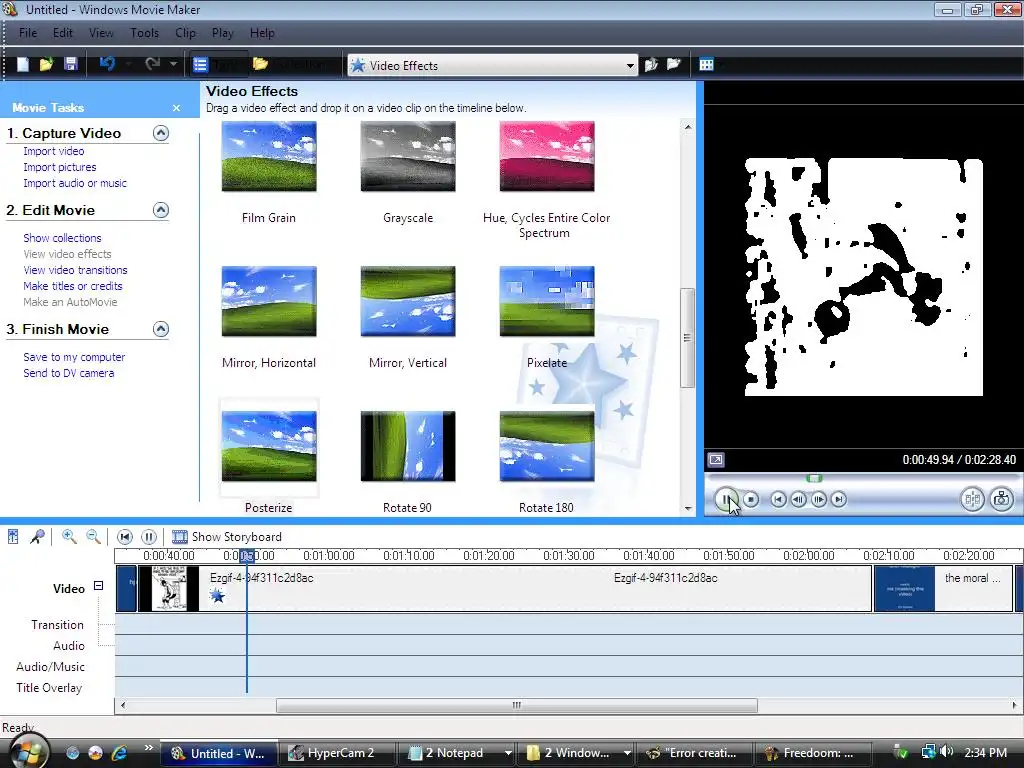
Task: Click the monitor Back button
Action: 778,500
